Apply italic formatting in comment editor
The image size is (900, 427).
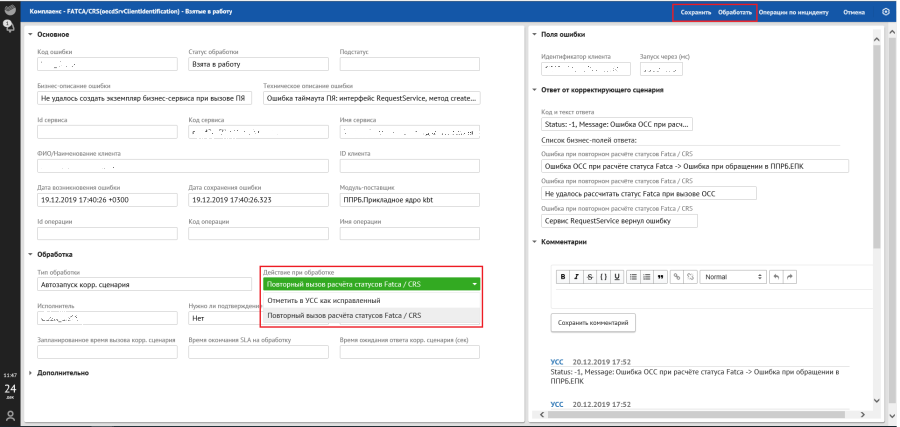576,275
